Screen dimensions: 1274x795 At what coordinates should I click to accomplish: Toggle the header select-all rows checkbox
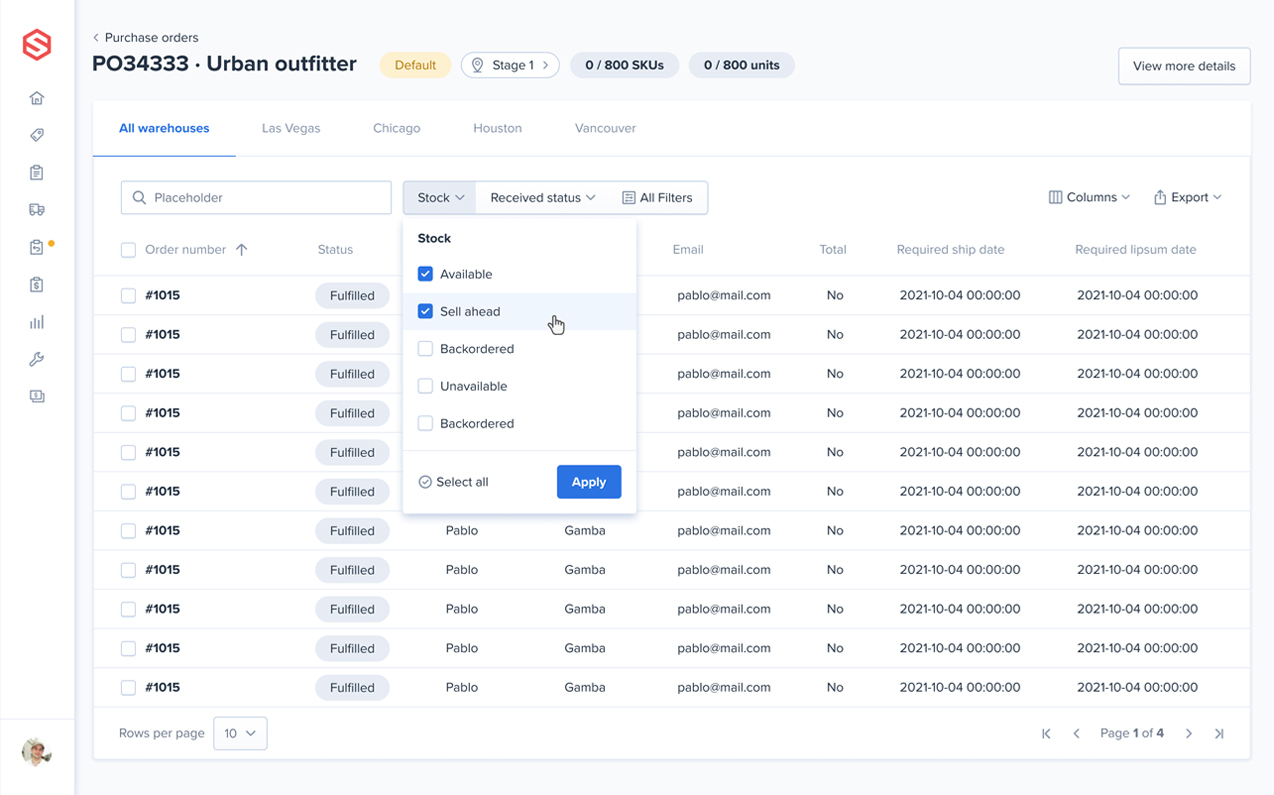point(128,250)
